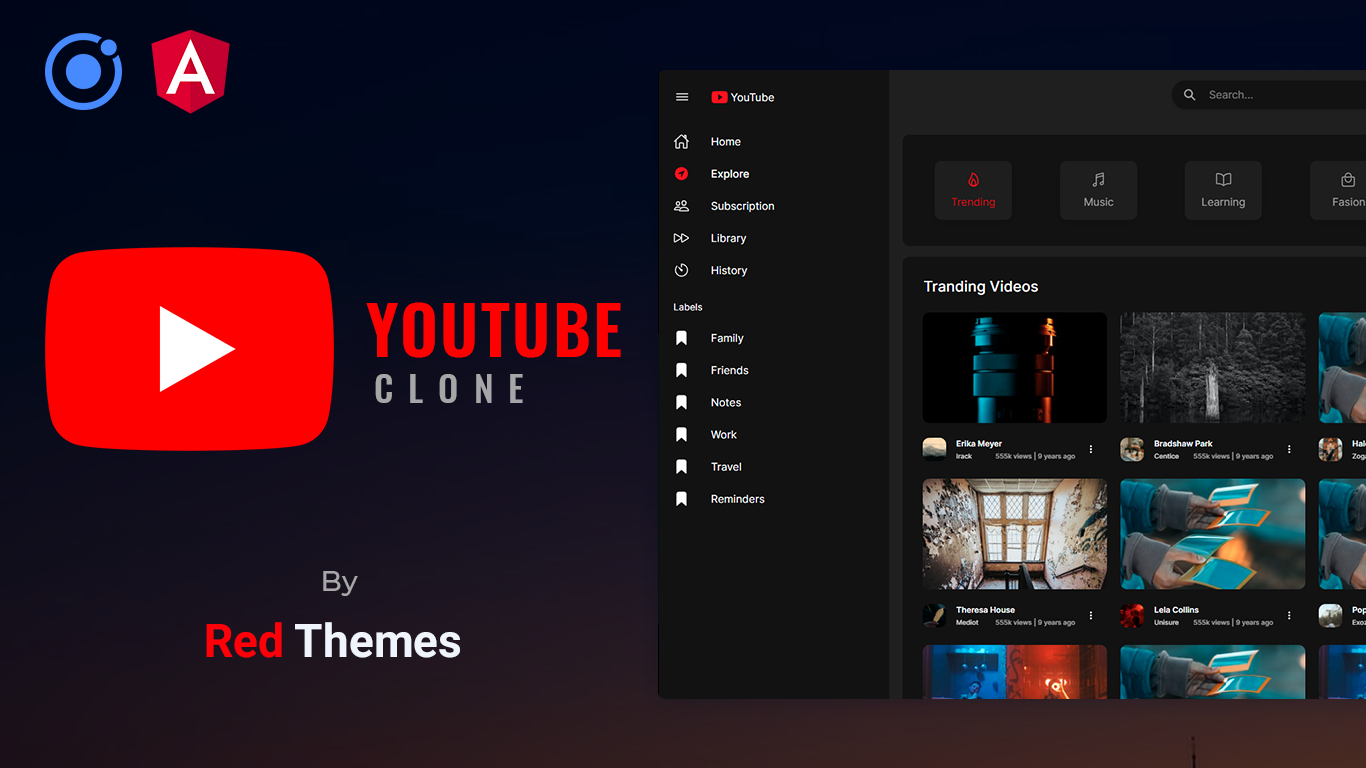Click the Theresa House channel name
This screenshot has height=768, width=1366.
click(x=985, y=609)
